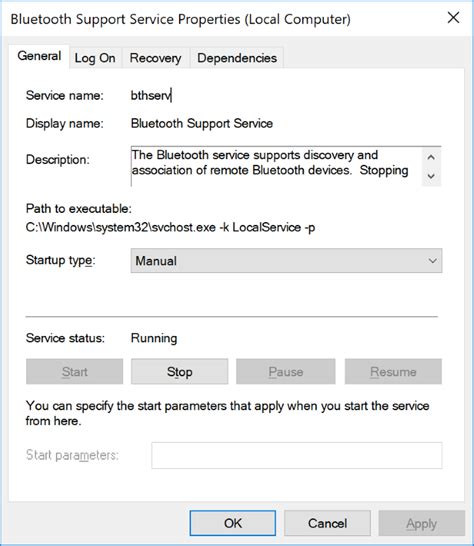Click the greyed-out Apply button
474x546 pixels.
coord(421,523)
